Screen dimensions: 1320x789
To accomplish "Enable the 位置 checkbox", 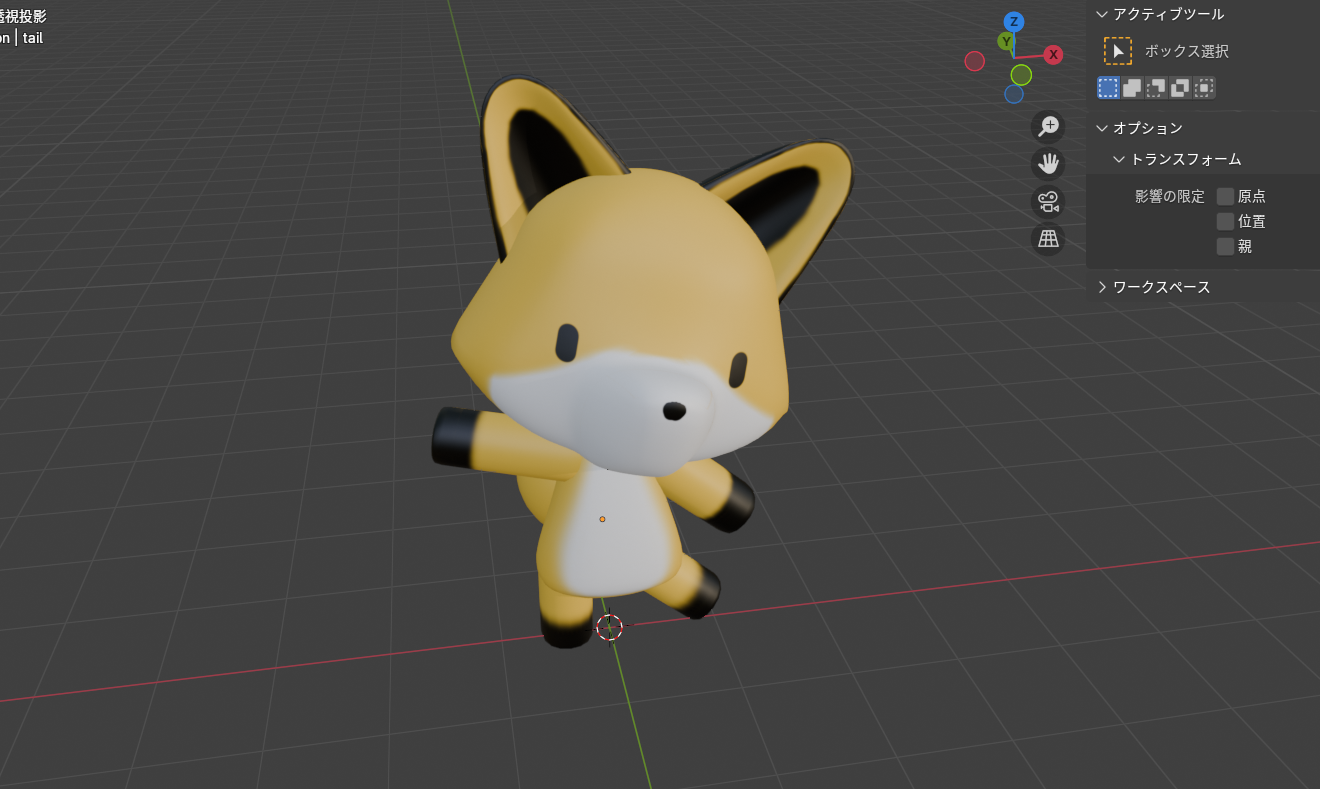I will click(x=1225, y=221).
